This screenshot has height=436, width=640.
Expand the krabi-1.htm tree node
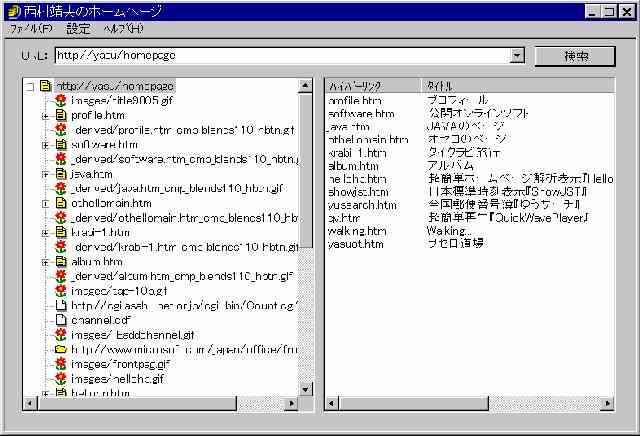pos(45,233)
